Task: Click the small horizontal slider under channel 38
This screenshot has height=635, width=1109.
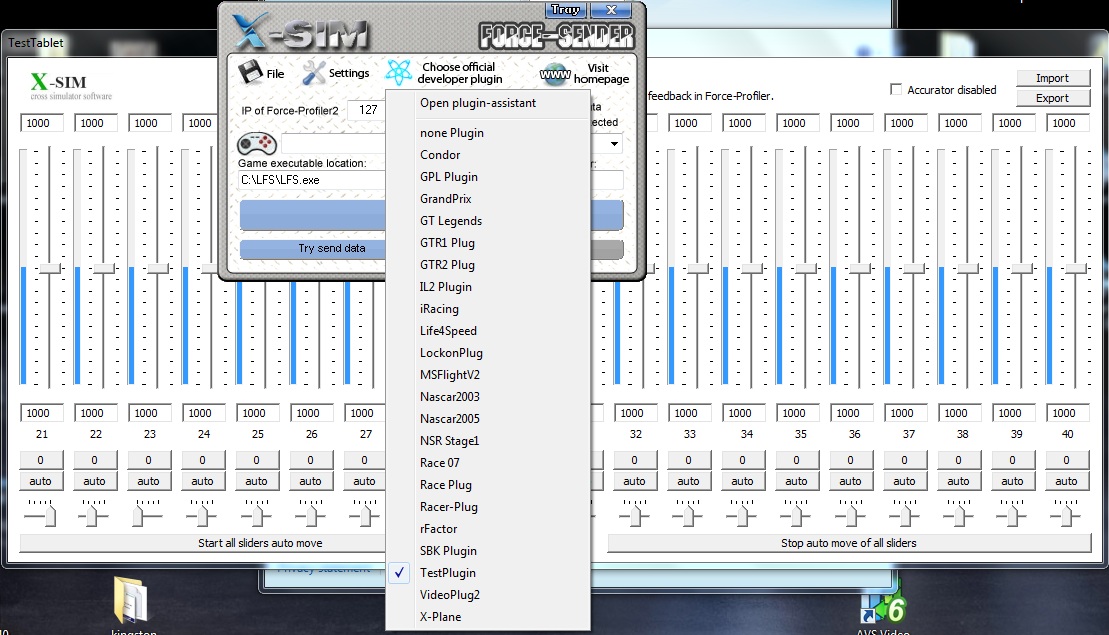Action: tap(958, 515)
